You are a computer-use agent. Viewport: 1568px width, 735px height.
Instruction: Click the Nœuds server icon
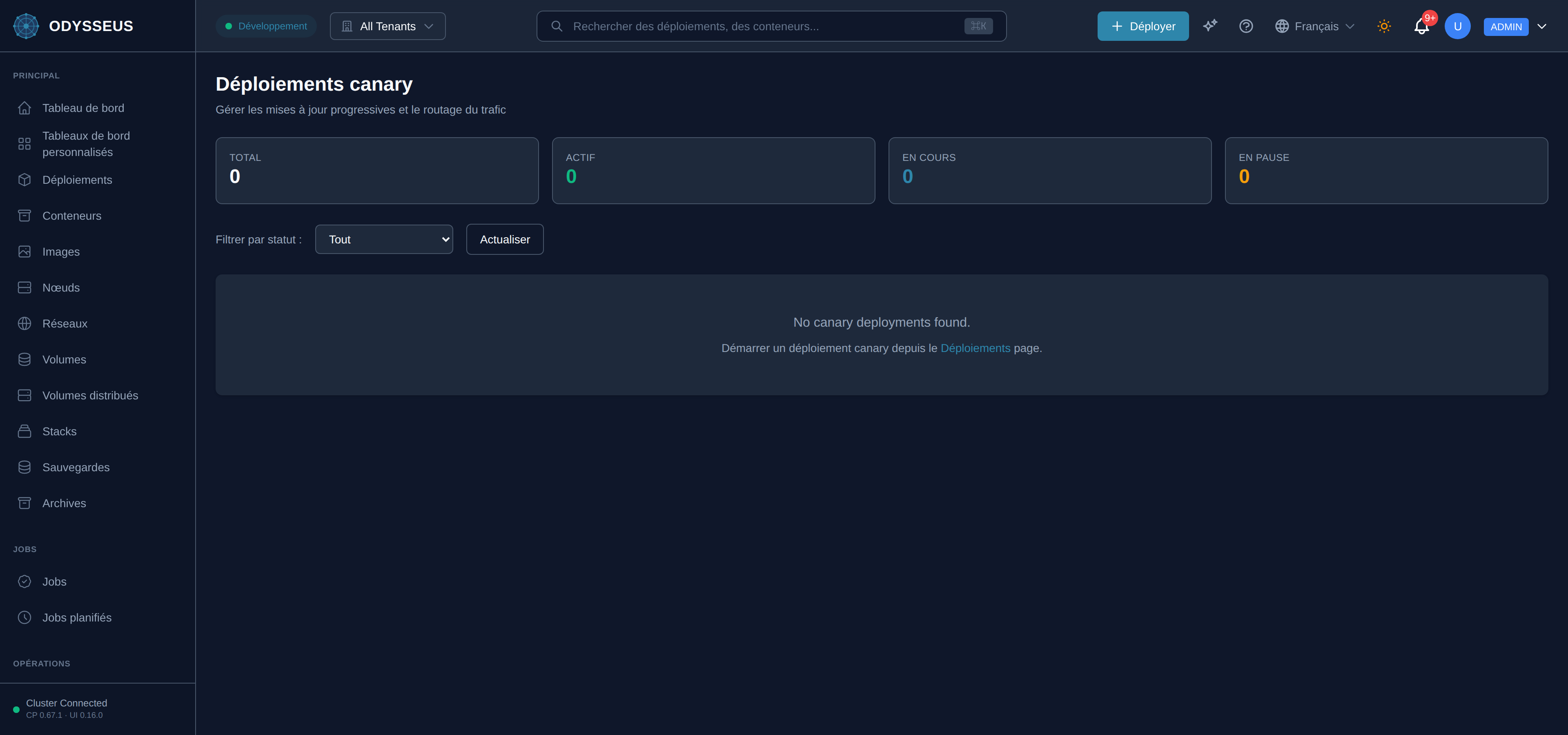pyautogui.click(x=24, y=287)
